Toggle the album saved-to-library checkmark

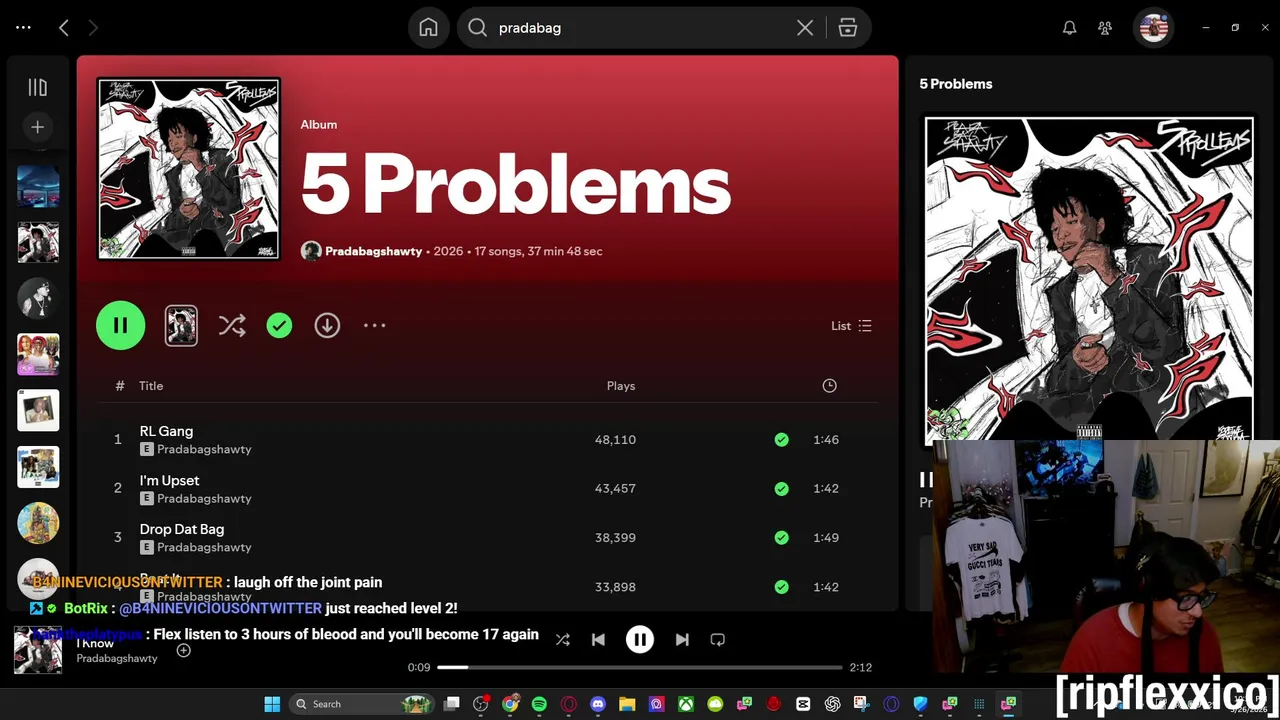pyautogui.click(x=279, y=325)
